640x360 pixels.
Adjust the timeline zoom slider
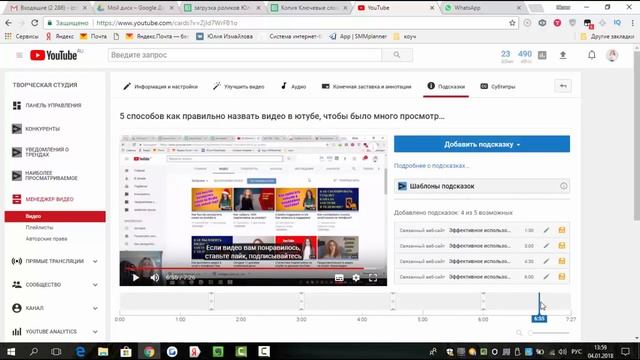point(549,333)
